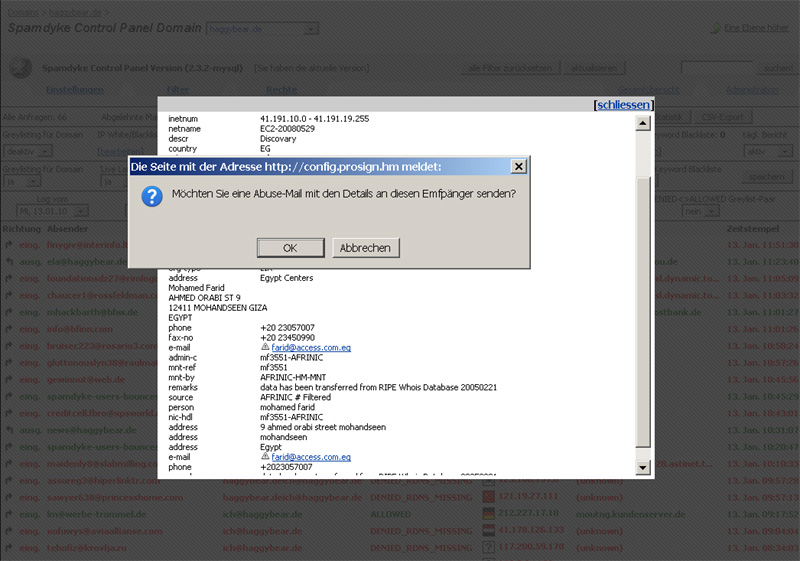Click sender lm@werbe-trommel.de in log
Screen dimensions: 800x561
96,514
